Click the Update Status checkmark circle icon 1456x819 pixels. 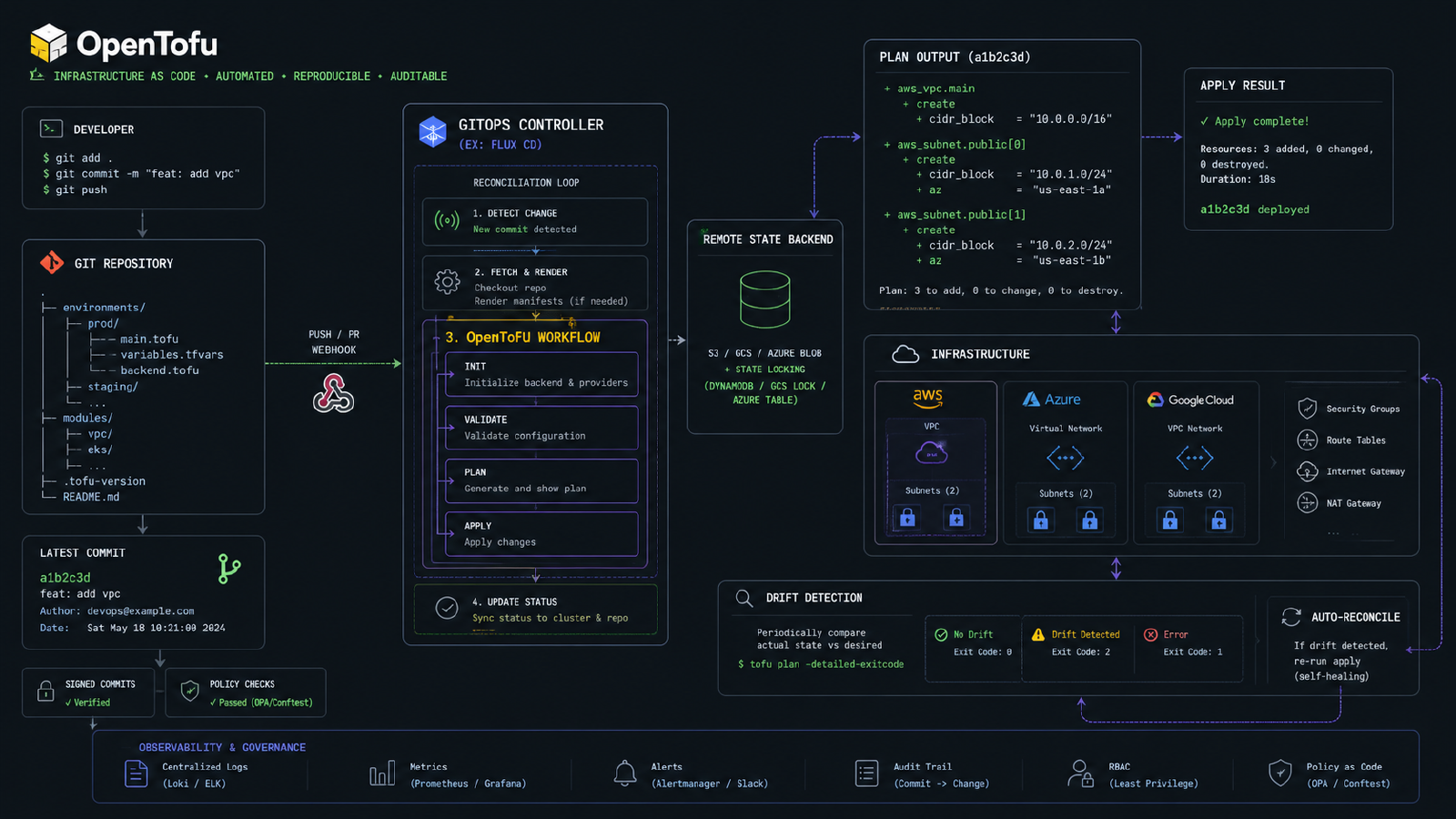click(447, 608)
